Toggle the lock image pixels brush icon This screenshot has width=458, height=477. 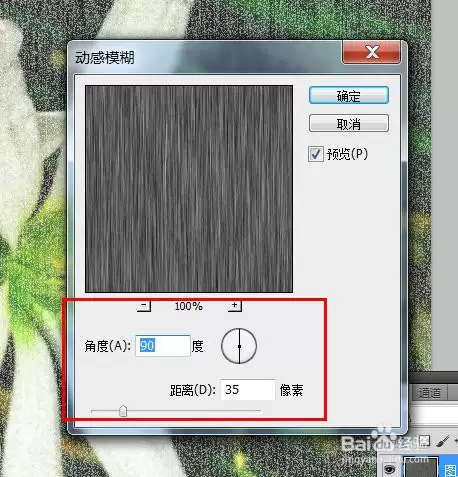442,441
